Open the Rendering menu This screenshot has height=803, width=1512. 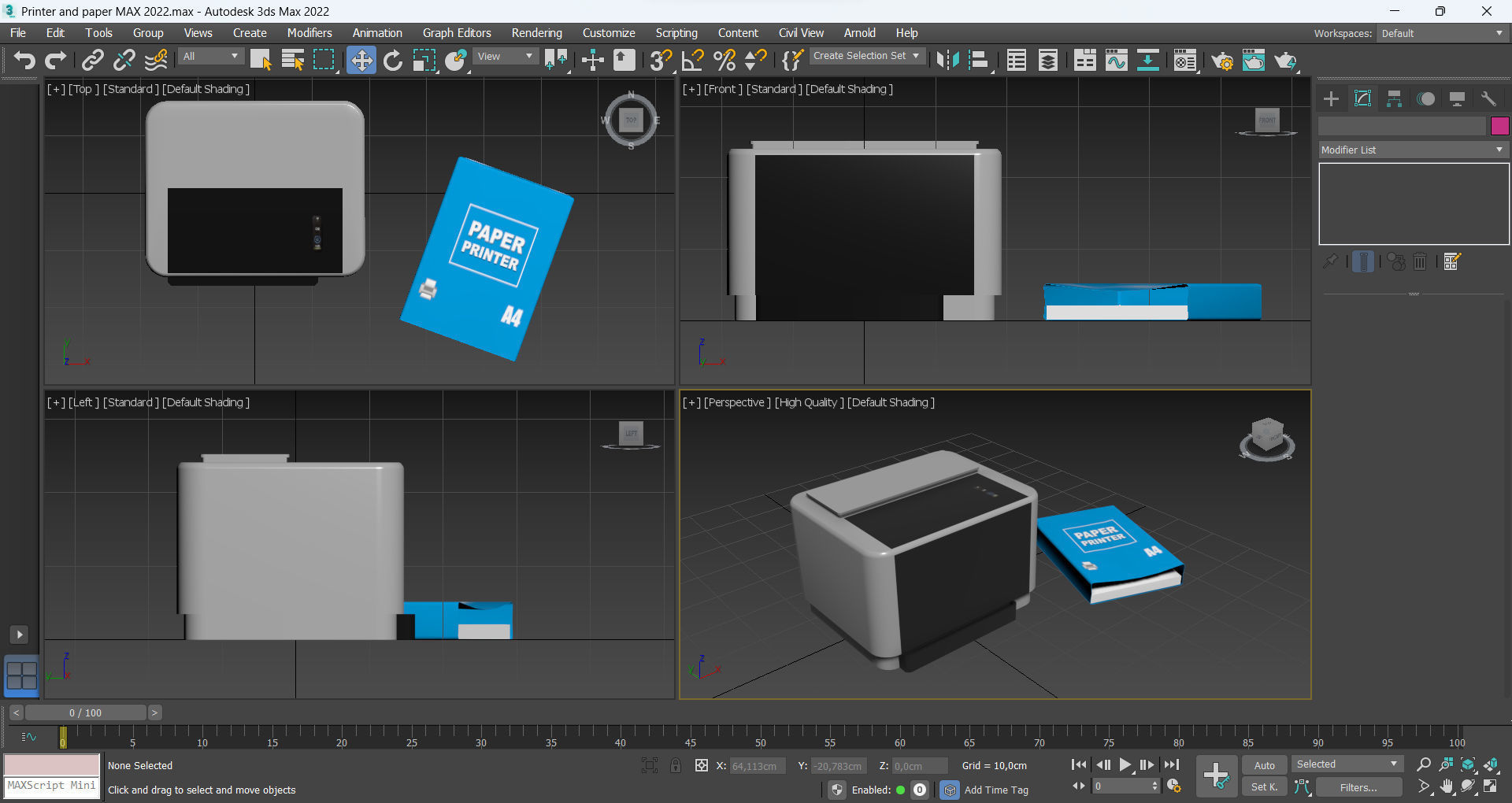click(537, 33)
